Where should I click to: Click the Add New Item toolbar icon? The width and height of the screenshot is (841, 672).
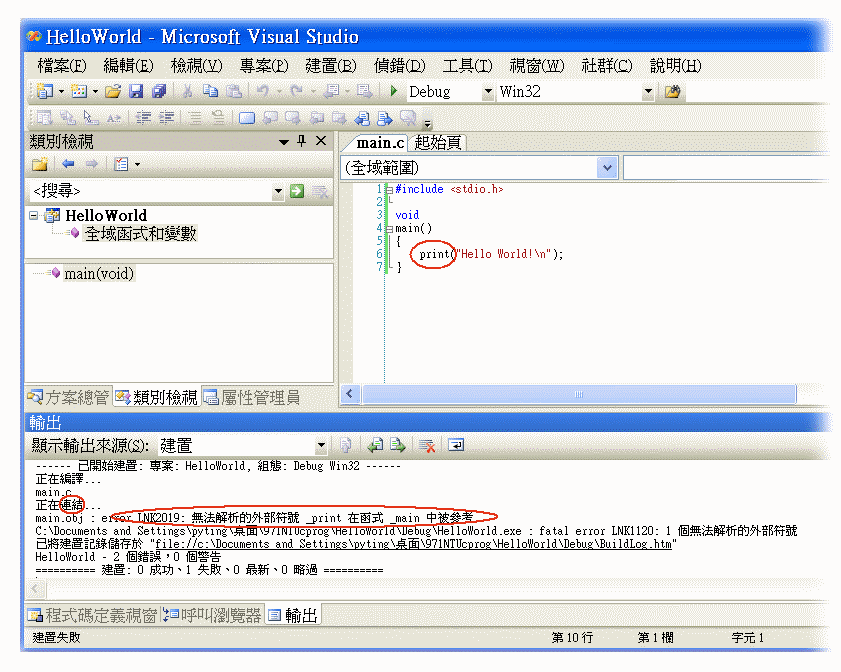[79, 92]
